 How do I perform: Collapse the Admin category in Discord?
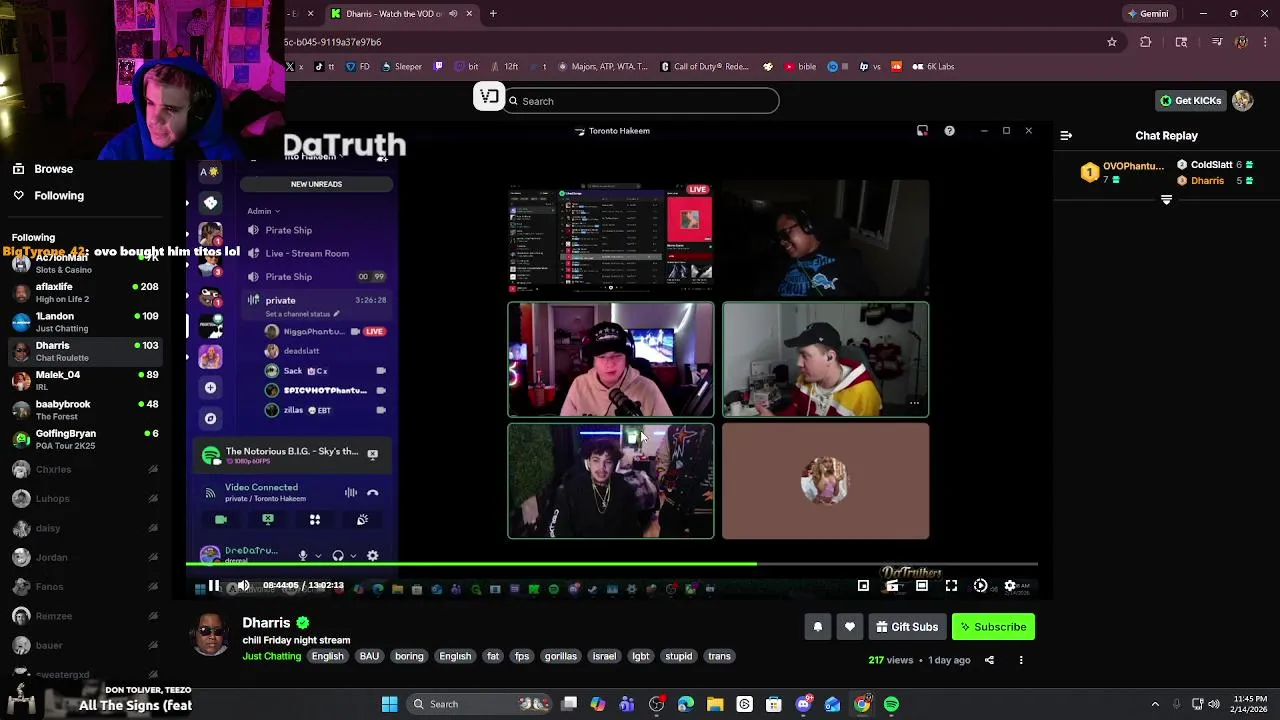click(x=263, y=211)
